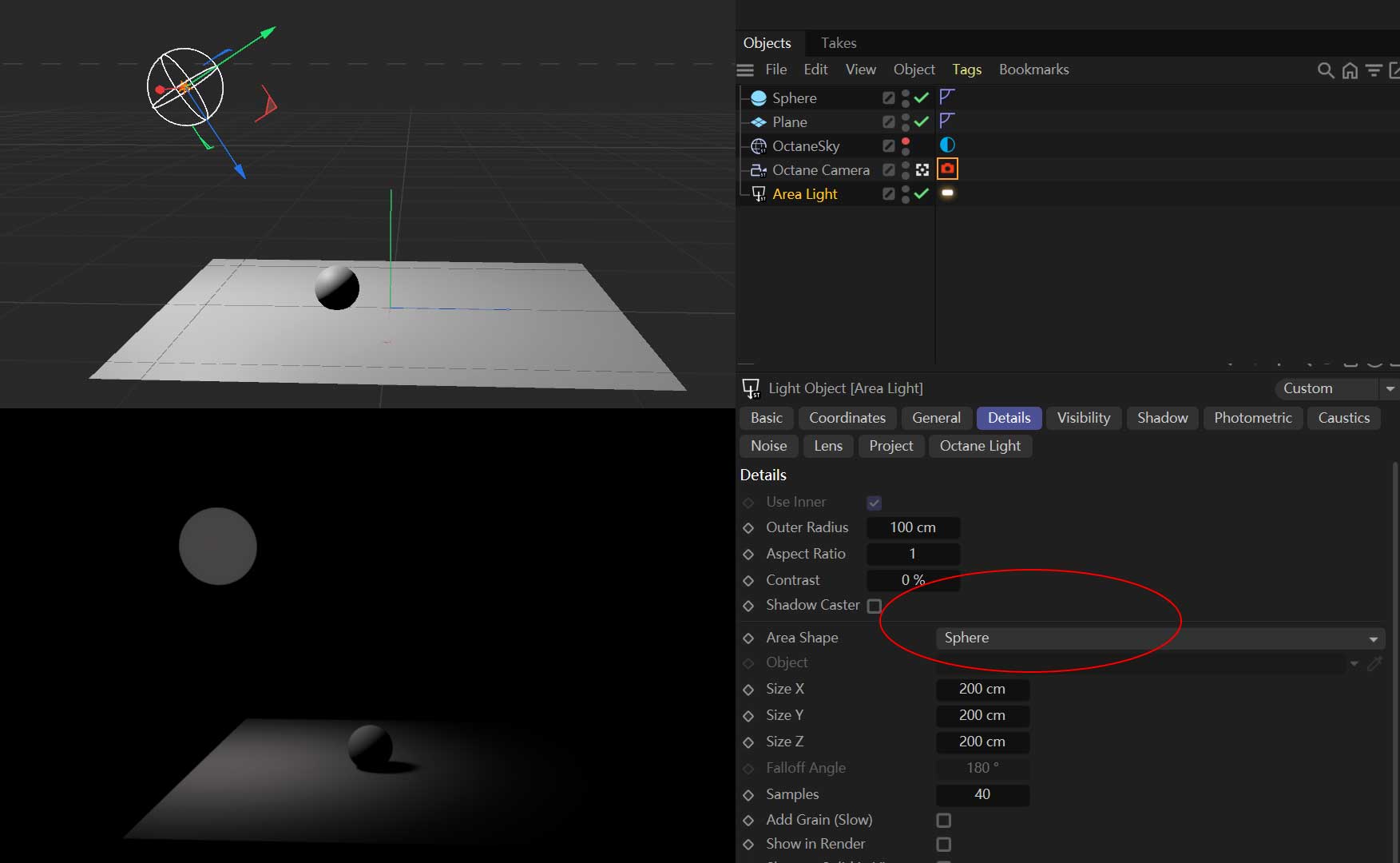This screenshot has height=863, width=1400.
Task: Click the keyframe diamond for Shadow Caster
Action: coord(748,606)
